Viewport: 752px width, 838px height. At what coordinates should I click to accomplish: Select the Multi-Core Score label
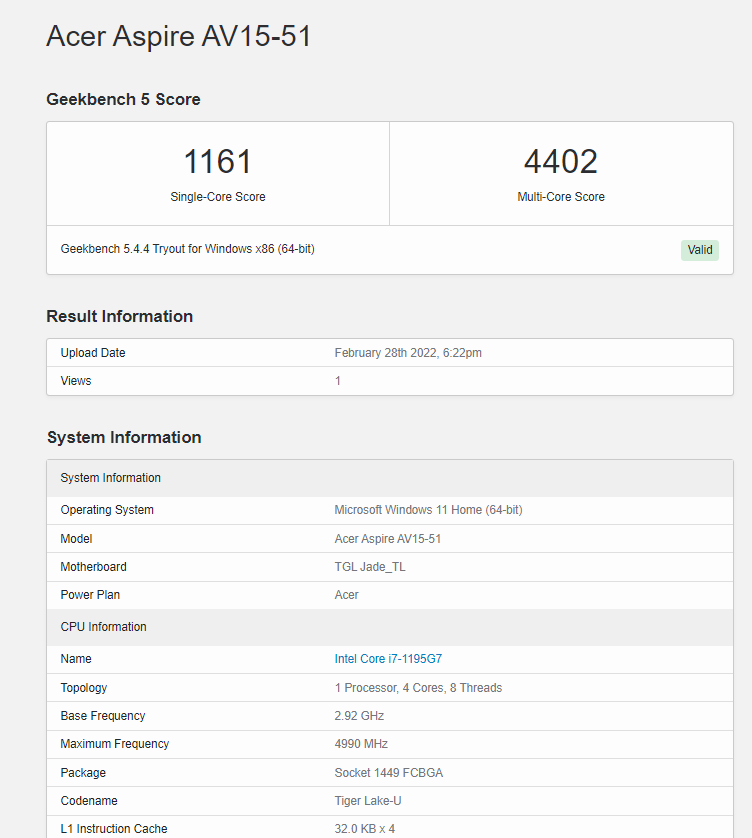click(x=561, y=197)
